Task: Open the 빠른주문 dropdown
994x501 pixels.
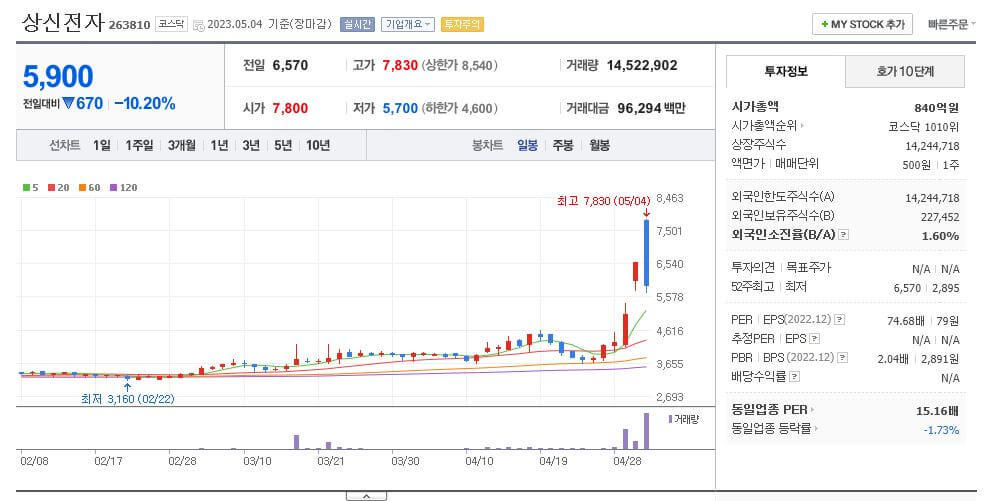Action: pyautogui.click(x=952, y=24)
